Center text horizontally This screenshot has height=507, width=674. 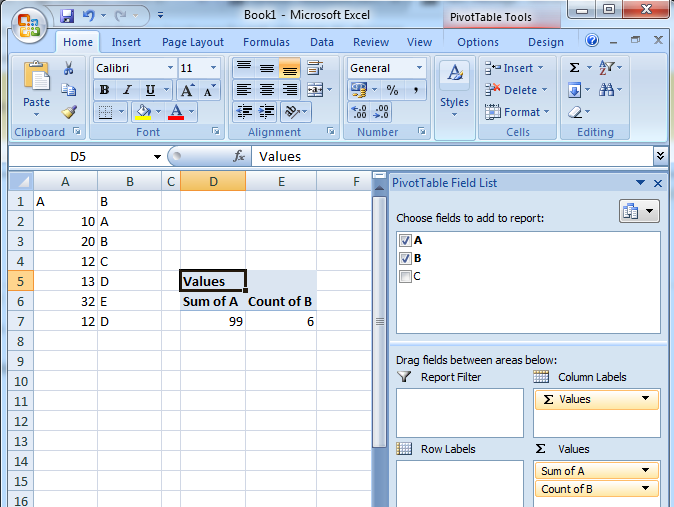267,90
